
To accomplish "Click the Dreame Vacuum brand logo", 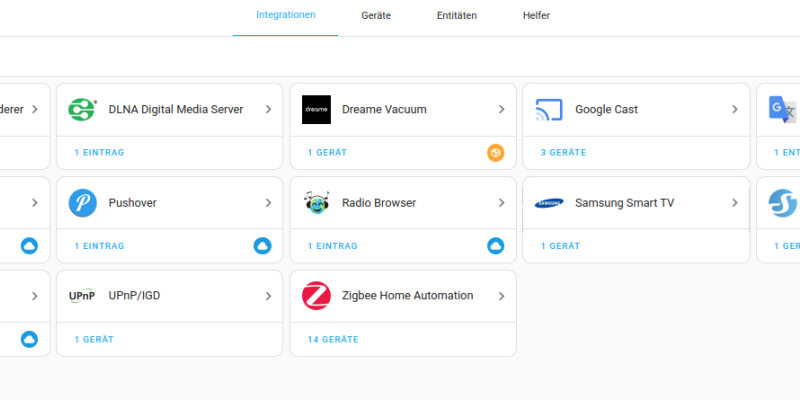I will click(316, 110).
